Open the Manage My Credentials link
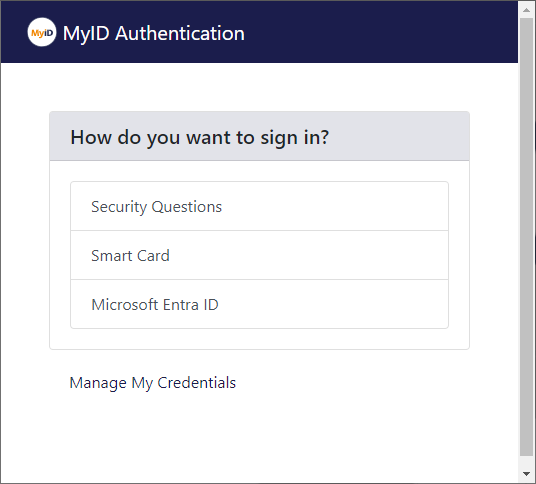Screen dimensions: 536x484 click(x=152, y=383)
